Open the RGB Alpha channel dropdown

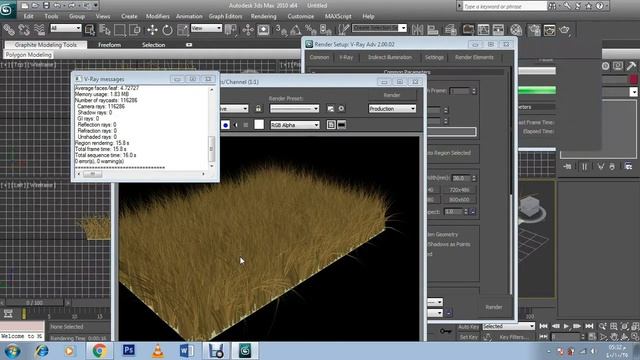(294, 125)
